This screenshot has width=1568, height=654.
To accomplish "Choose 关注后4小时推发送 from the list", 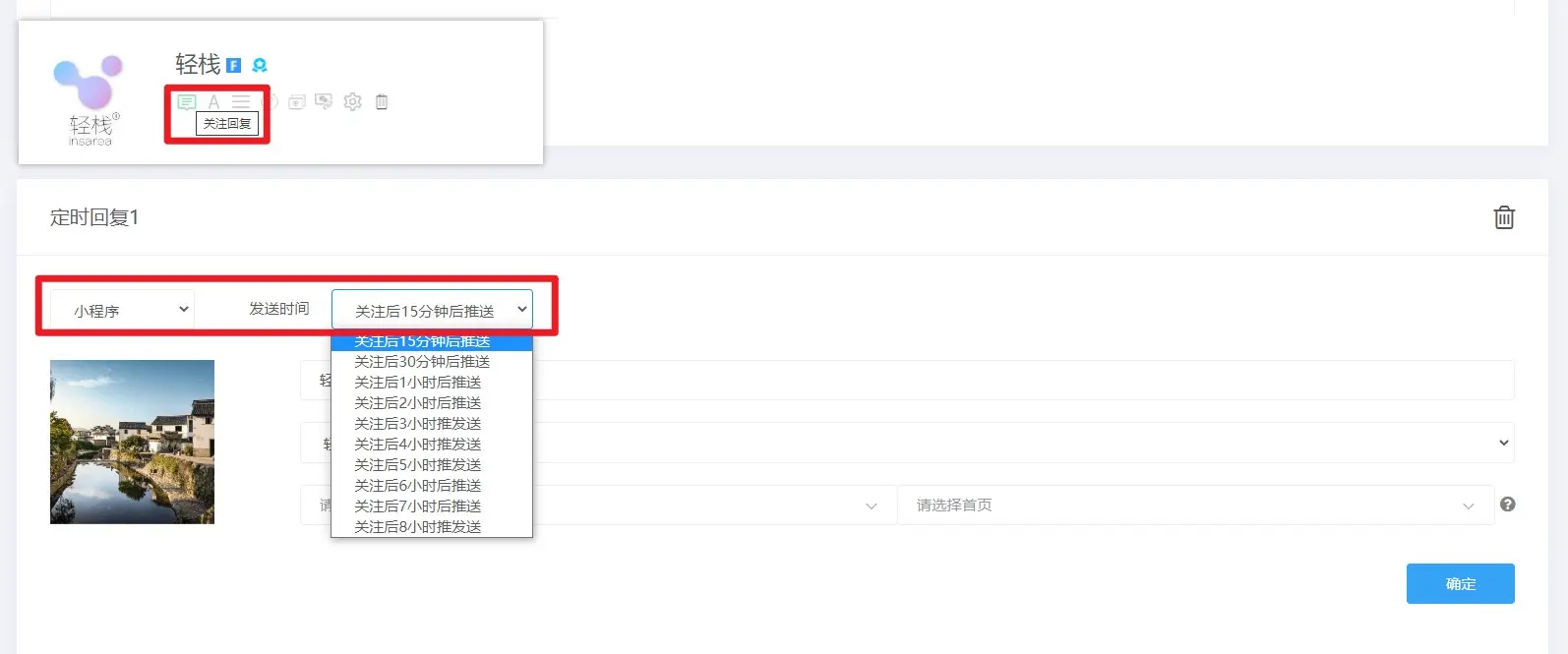I will (x=418, y=445).
